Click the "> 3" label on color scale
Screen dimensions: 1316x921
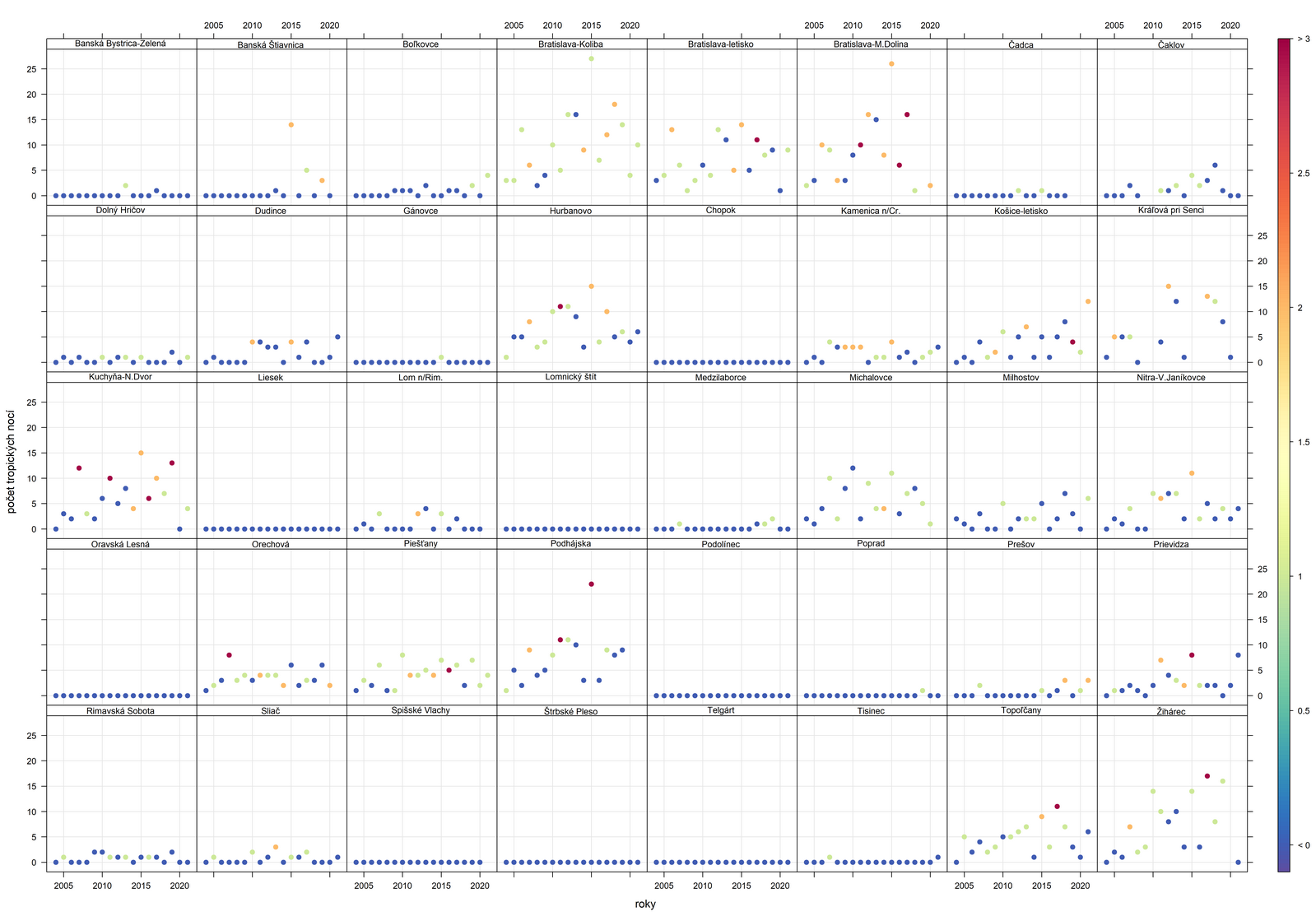pyautogui.click(x=1303, y=39)
